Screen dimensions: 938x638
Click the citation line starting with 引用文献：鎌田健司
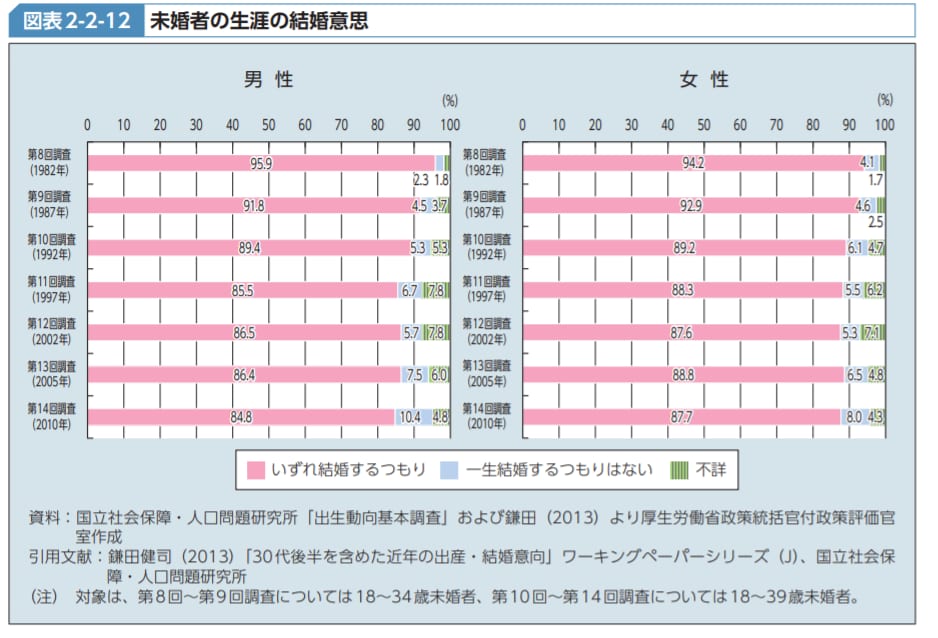[462, 566]
